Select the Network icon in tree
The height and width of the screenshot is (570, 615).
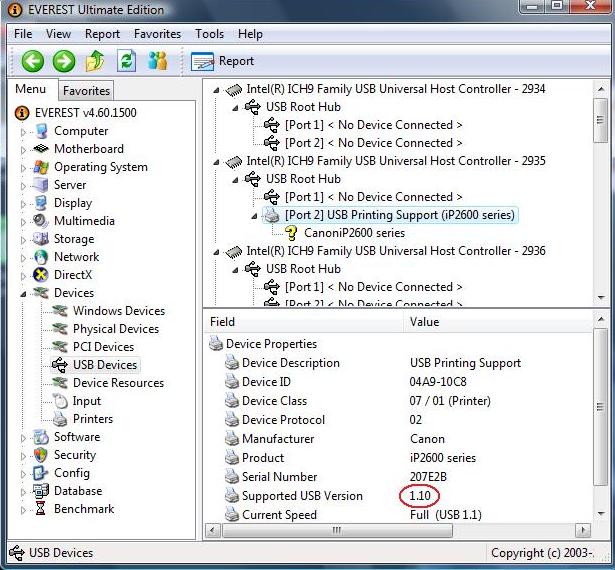click(41, 257)
